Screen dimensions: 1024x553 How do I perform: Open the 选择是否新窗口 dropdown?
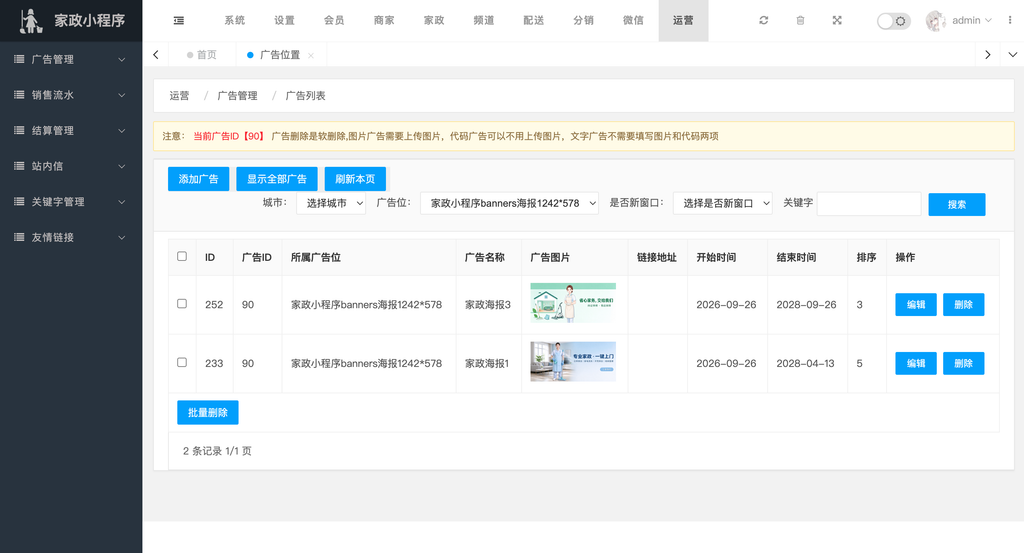pos(723,203)
